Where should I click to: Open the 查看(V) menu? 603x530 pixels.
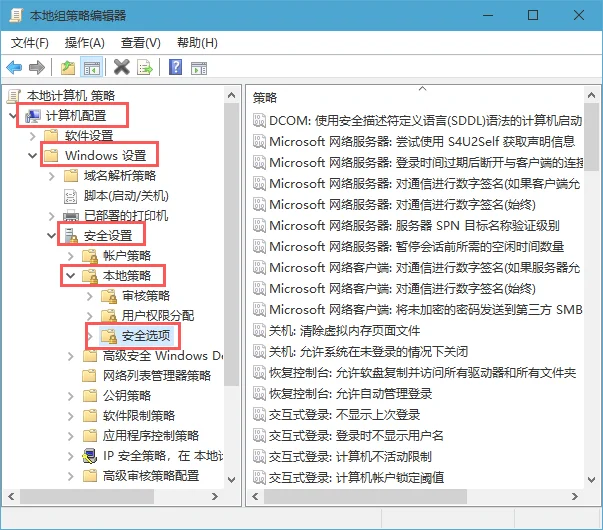tap(140, 43)
